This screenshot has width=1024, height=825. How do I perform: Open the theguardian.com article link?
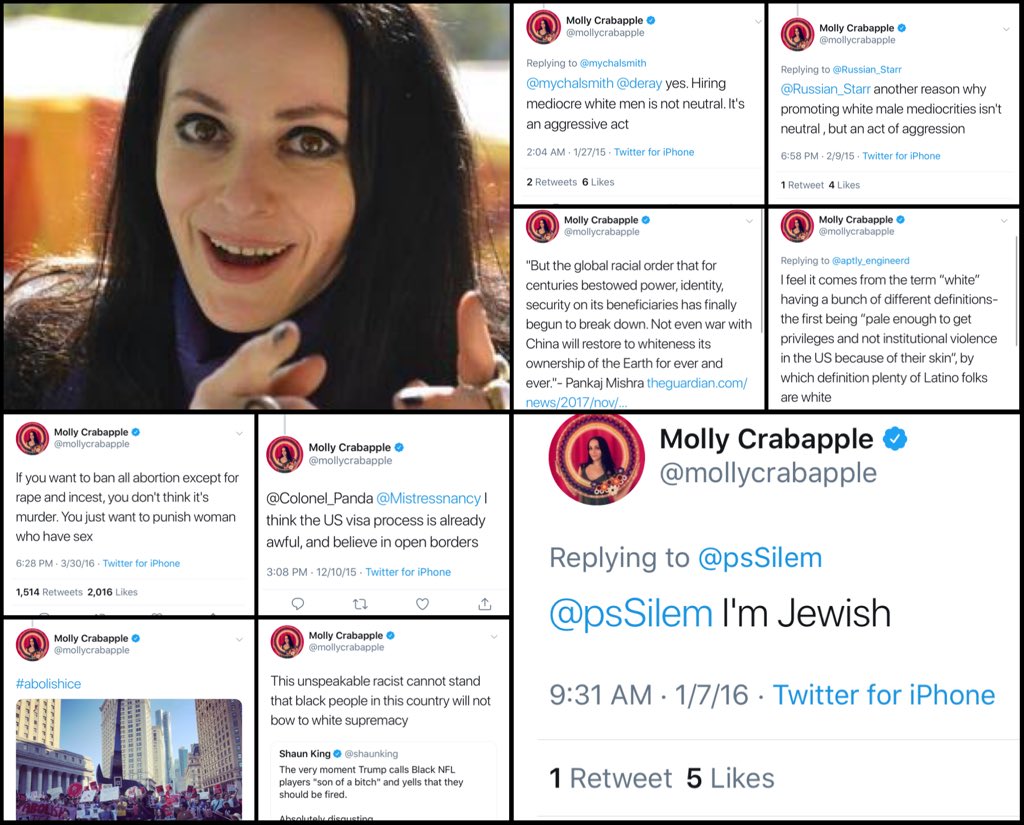click(637, 393)
